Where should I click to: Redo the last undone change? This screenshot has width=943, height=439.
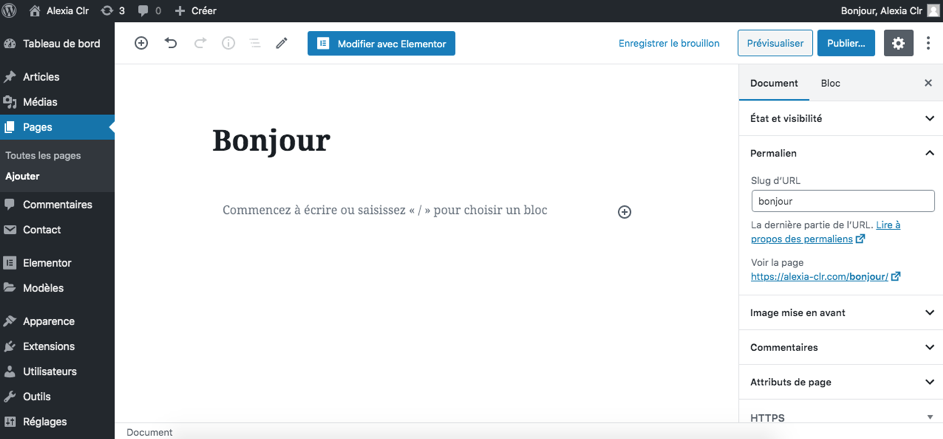[x=200, y=43]
